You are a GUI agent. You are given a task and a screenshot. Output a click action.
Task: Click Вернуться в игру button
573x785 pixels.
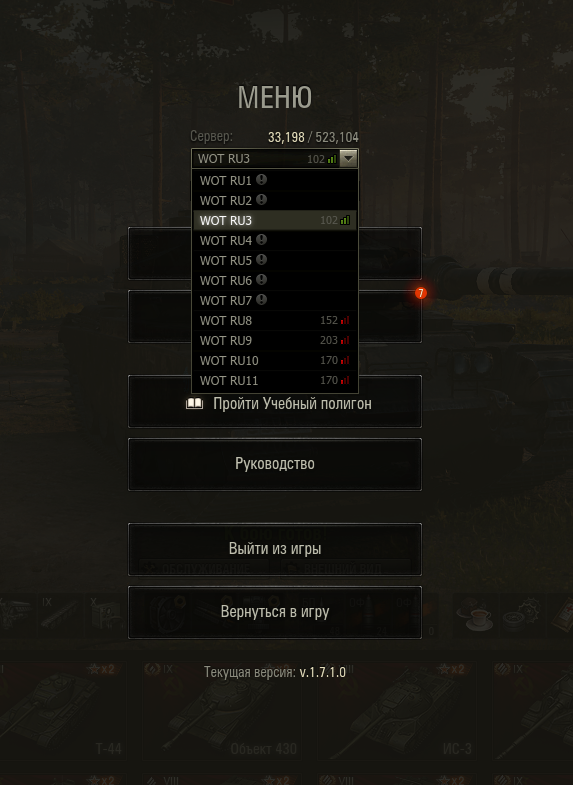(x=275, y=612)
